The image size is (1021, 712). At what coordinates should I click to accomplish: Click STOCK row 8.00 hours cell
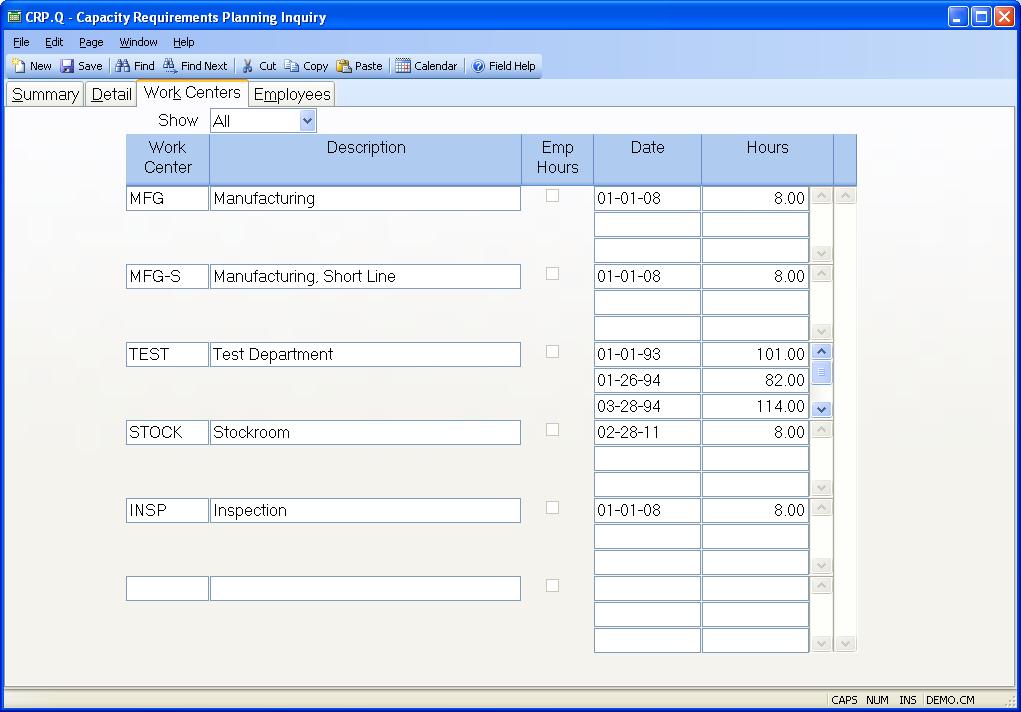pos(755,433)
